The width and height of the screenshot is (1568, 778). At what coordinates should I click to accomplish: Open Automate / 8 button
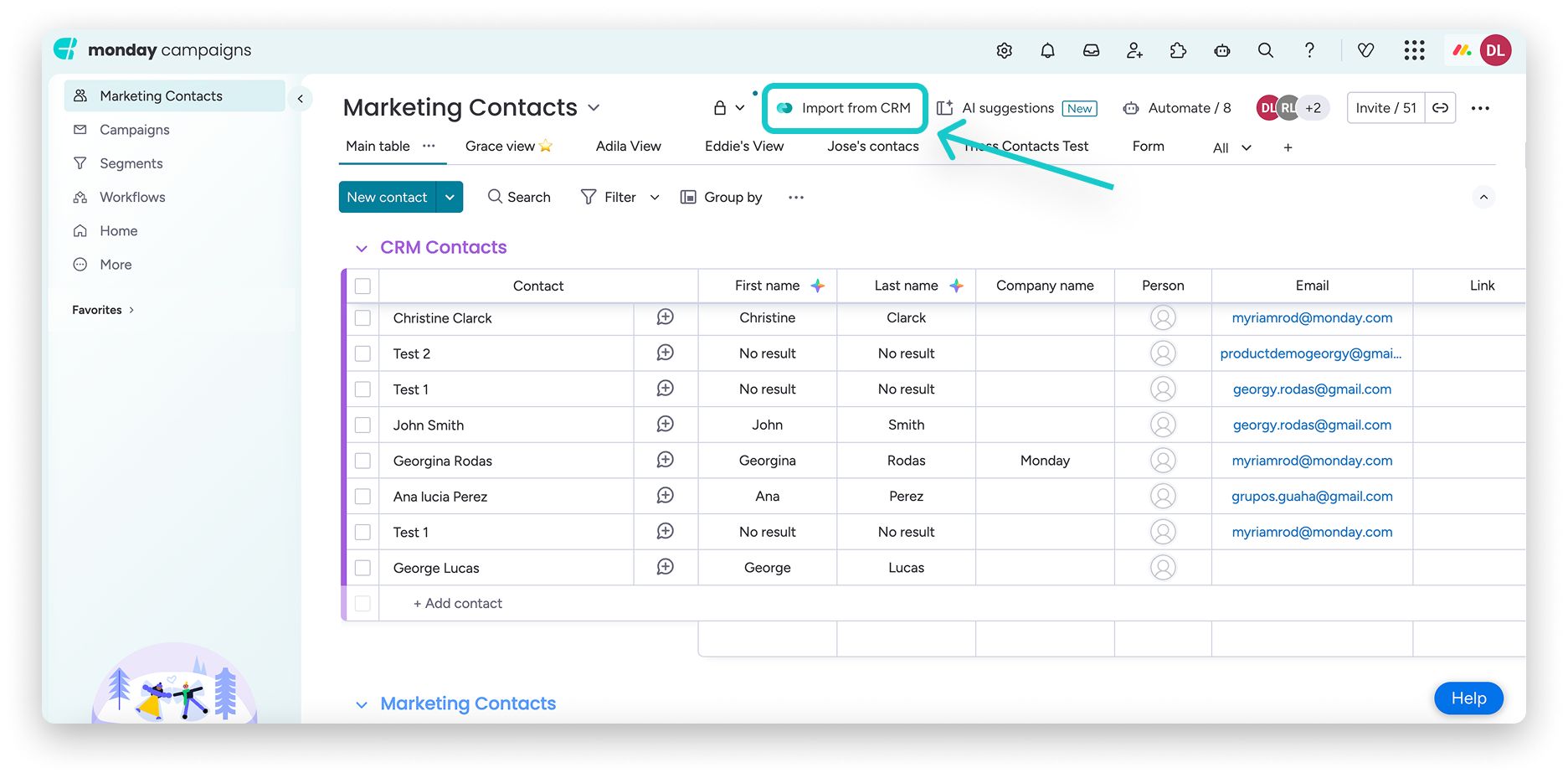click(x=1177, y=108)
